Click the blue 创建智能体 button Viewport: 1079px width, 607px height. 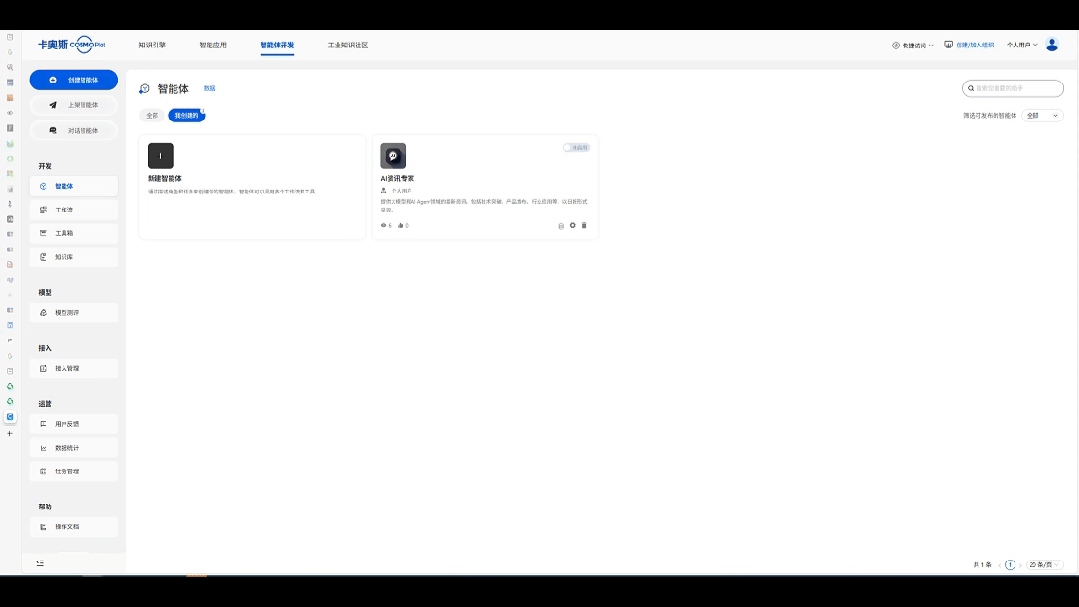74,80
